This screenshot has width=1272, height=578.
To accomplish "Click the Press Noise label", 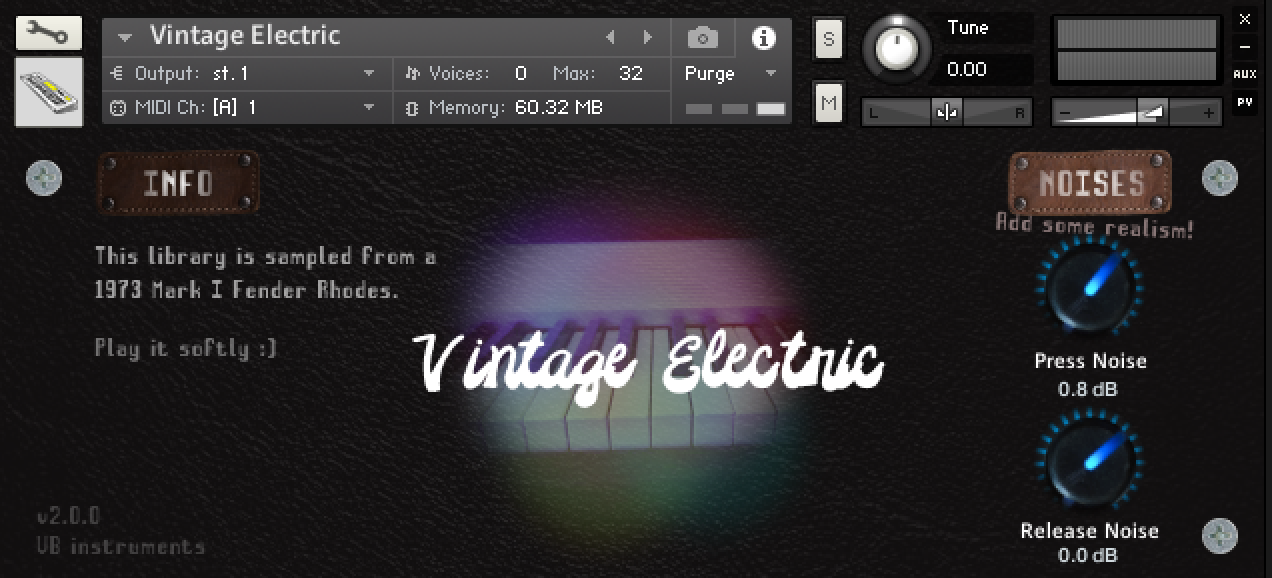I will click(x=1090, y=361).
